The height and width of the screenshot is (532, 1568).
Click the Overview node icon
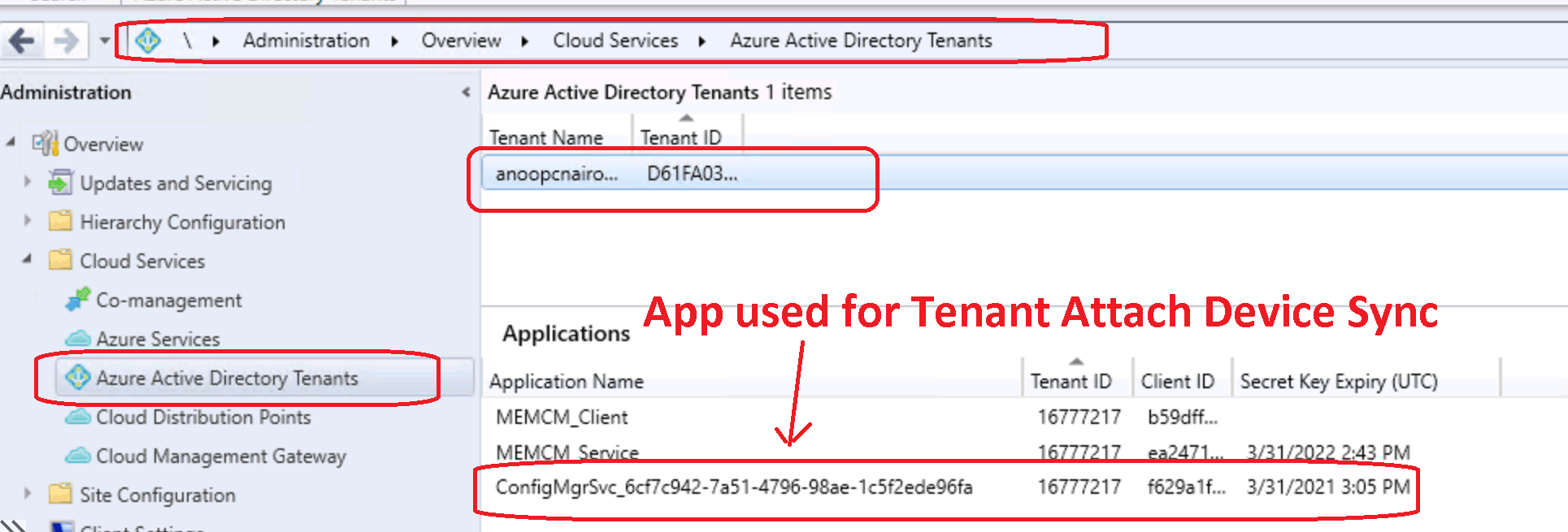pyautogui.click(x=45, y=143)
